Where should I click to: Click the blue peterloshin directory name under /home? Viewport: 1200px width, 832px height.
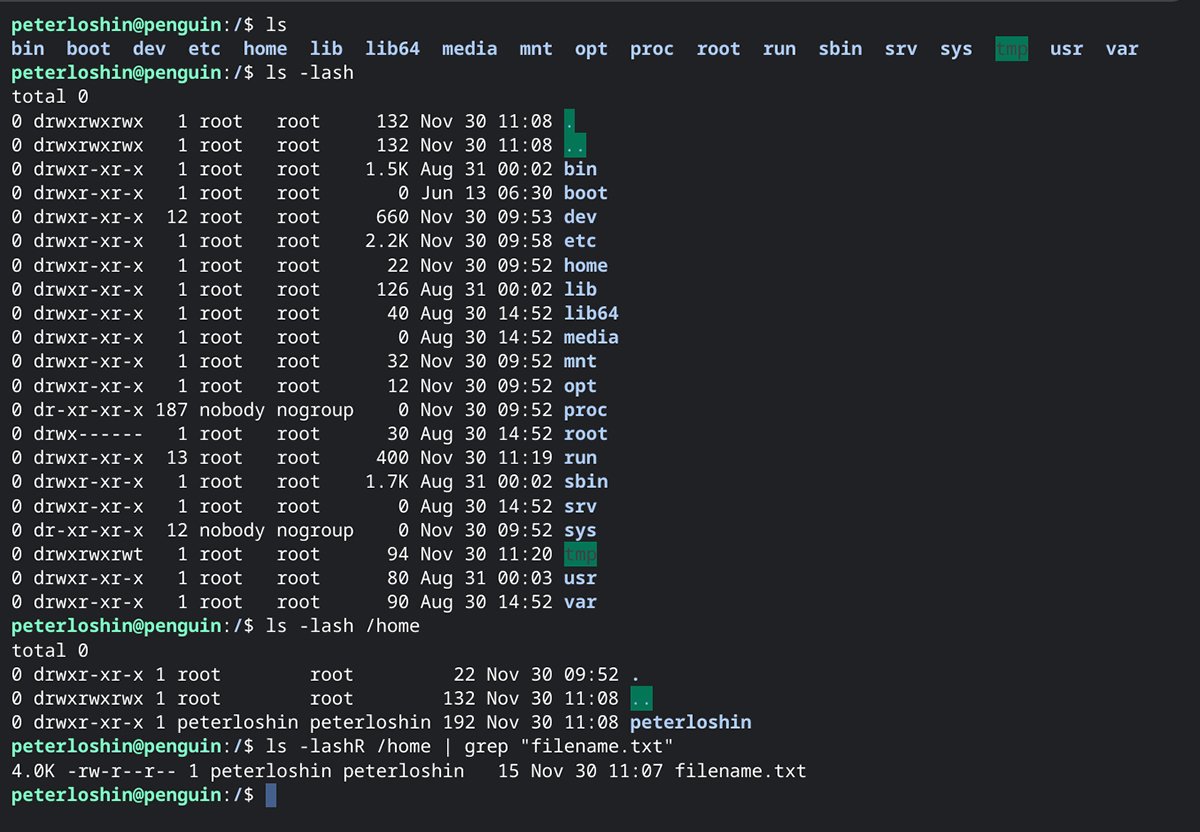click(690, 722)
